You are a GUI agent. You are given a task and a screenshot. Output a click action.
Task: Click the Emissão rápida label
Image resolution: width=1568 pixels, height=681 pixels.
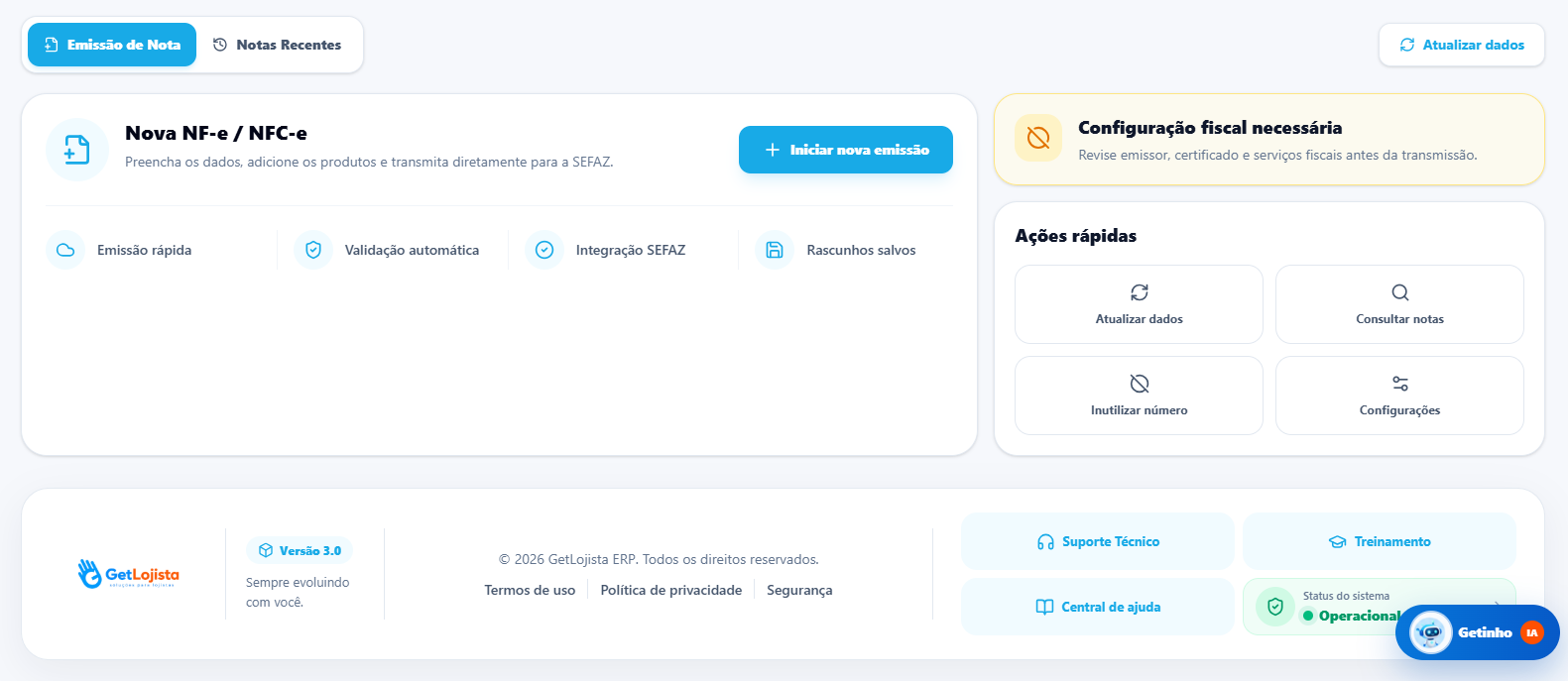145,250
